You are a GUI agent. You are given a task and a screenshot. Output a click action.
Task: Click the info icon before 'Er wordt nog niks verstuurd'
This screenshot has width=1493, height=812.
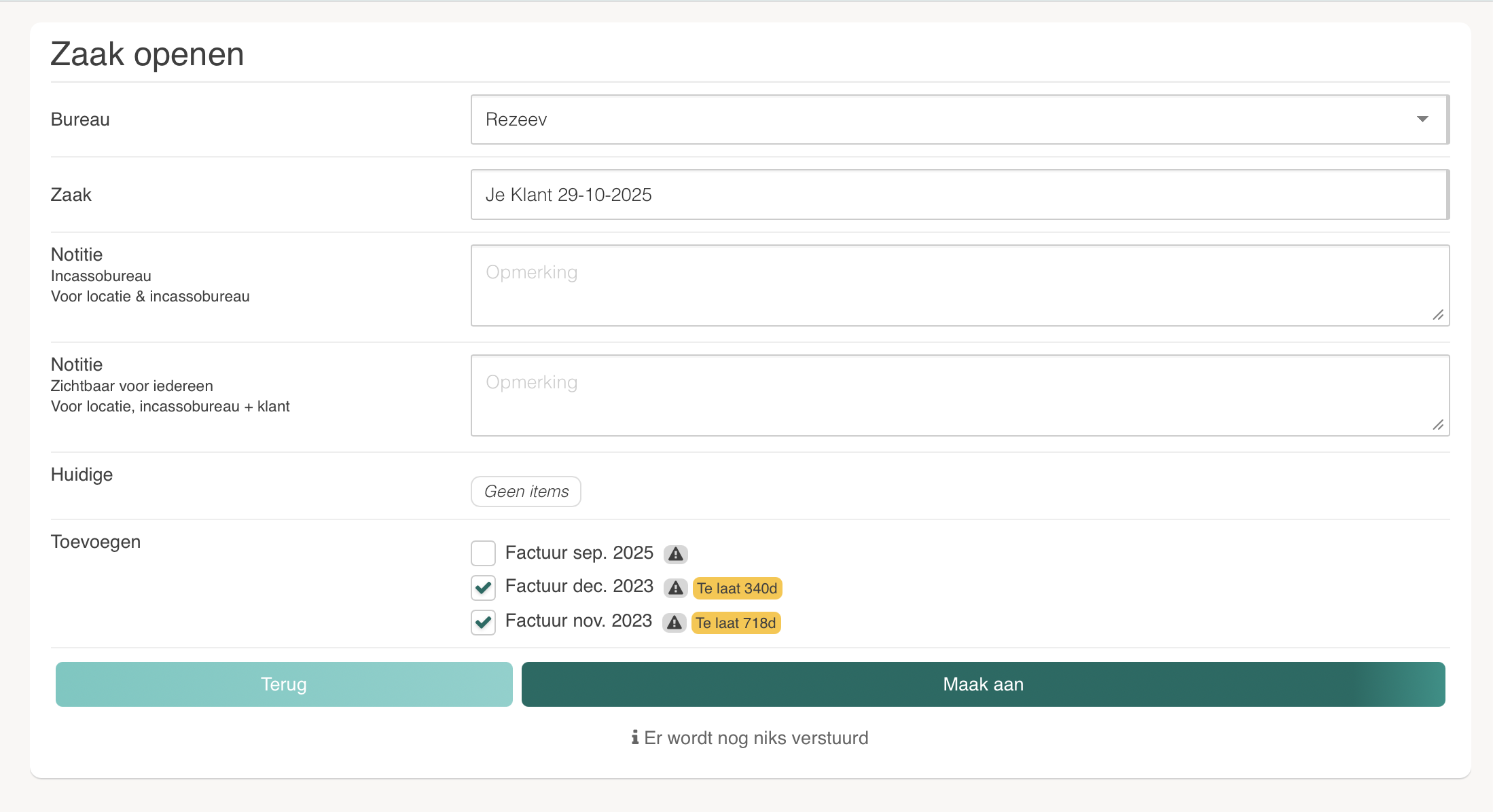coord(634,737)
